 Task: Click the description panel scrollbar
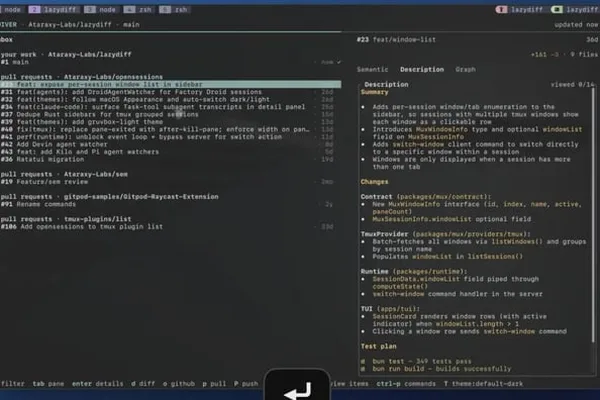coord(593,214)
